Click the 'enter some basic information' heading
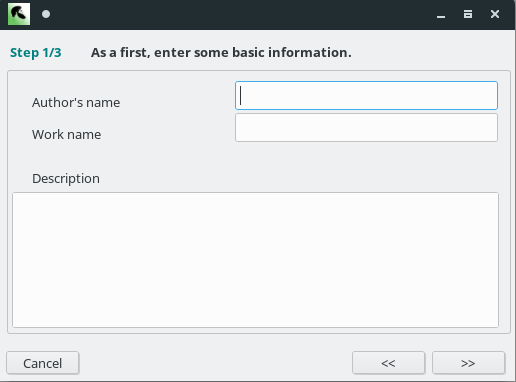 [221, 53]
